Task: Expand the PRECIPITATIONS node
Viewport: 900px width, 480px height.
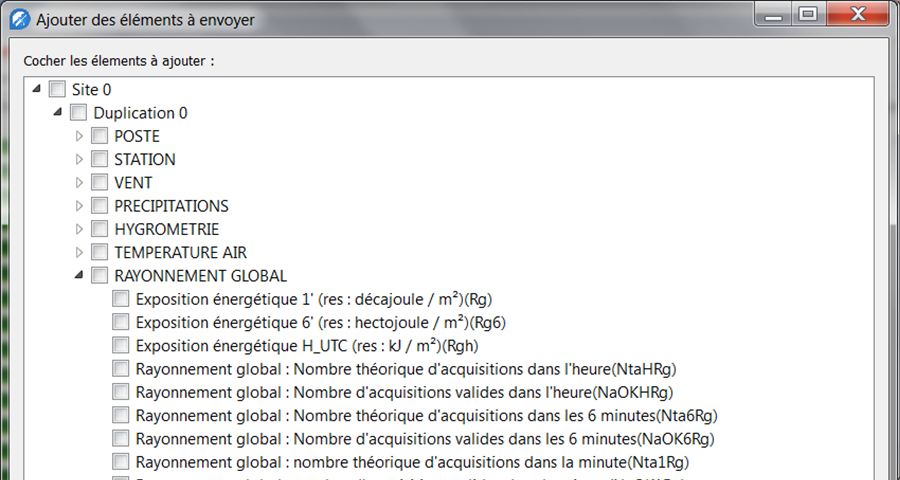Action: 80,206
